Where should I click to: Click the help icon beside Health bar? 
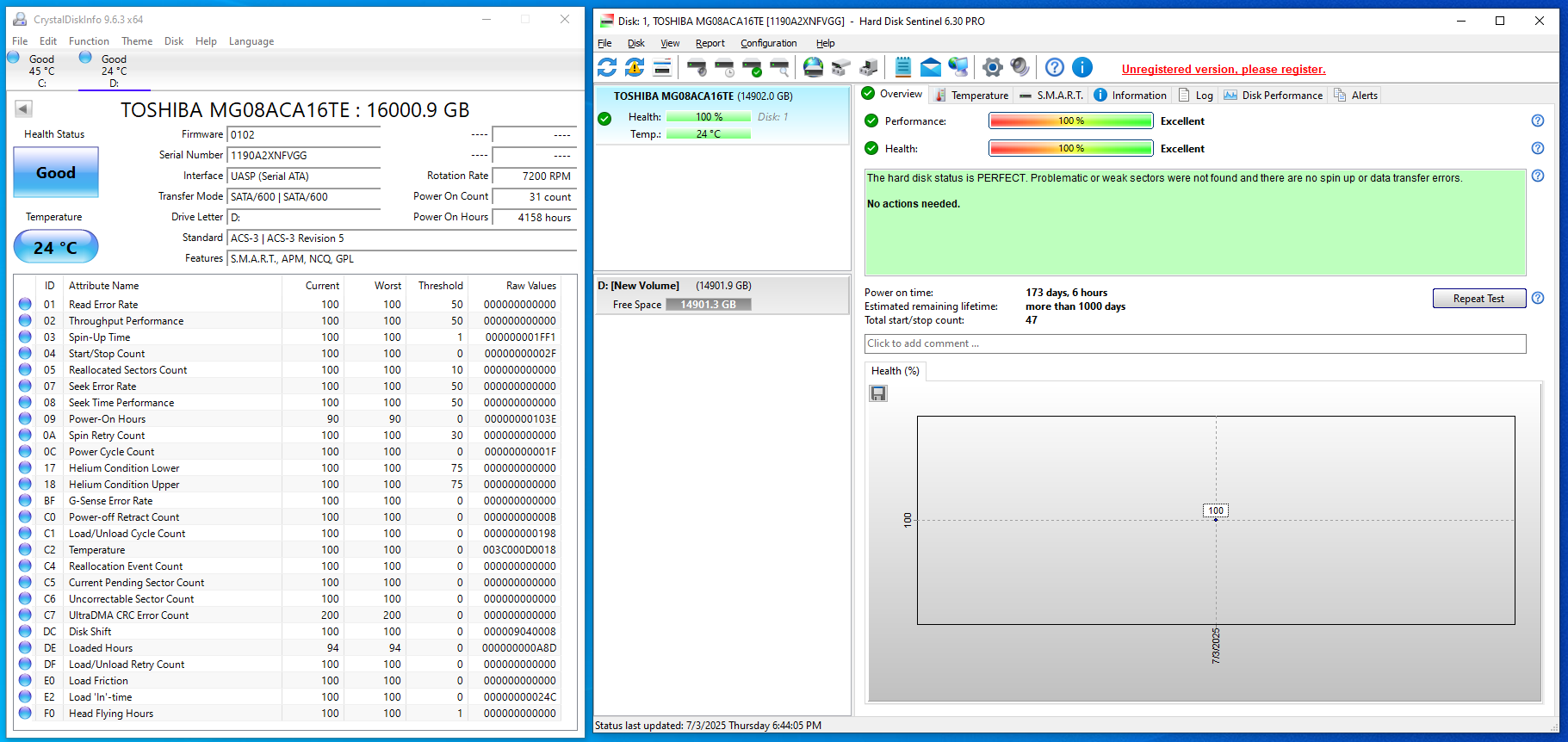[x=1538, y=148]
